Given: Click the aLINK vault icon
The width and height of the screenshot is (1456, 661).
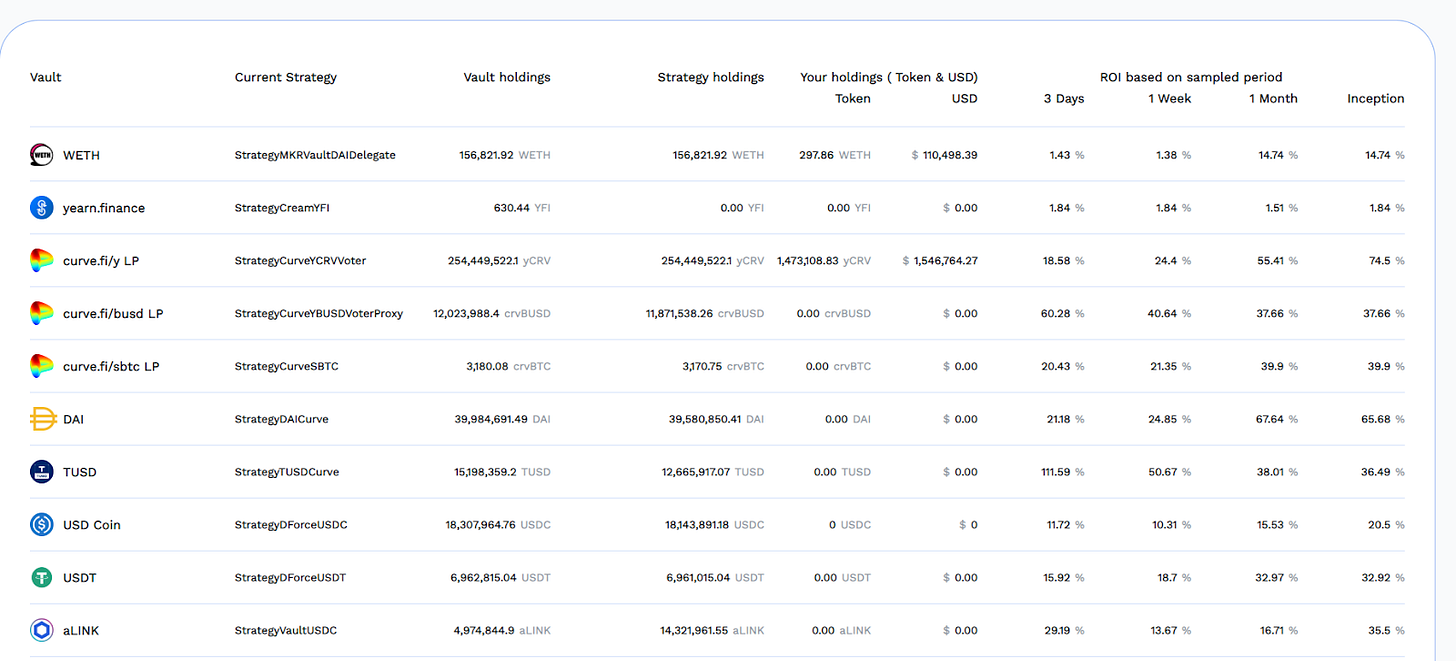Looking at the screenshot, I should coord(41,630).
